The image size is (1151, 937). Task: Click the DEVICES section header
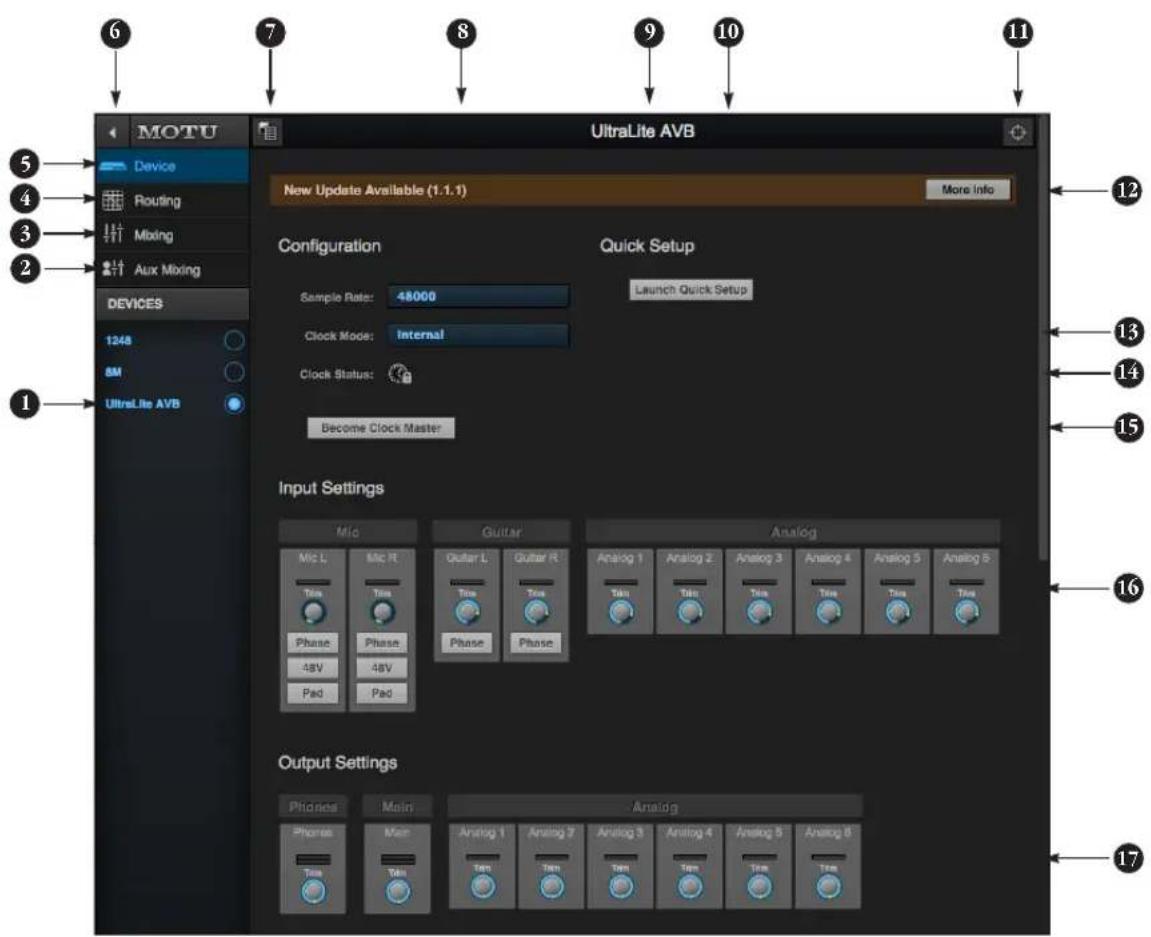[x=173, y=303]
